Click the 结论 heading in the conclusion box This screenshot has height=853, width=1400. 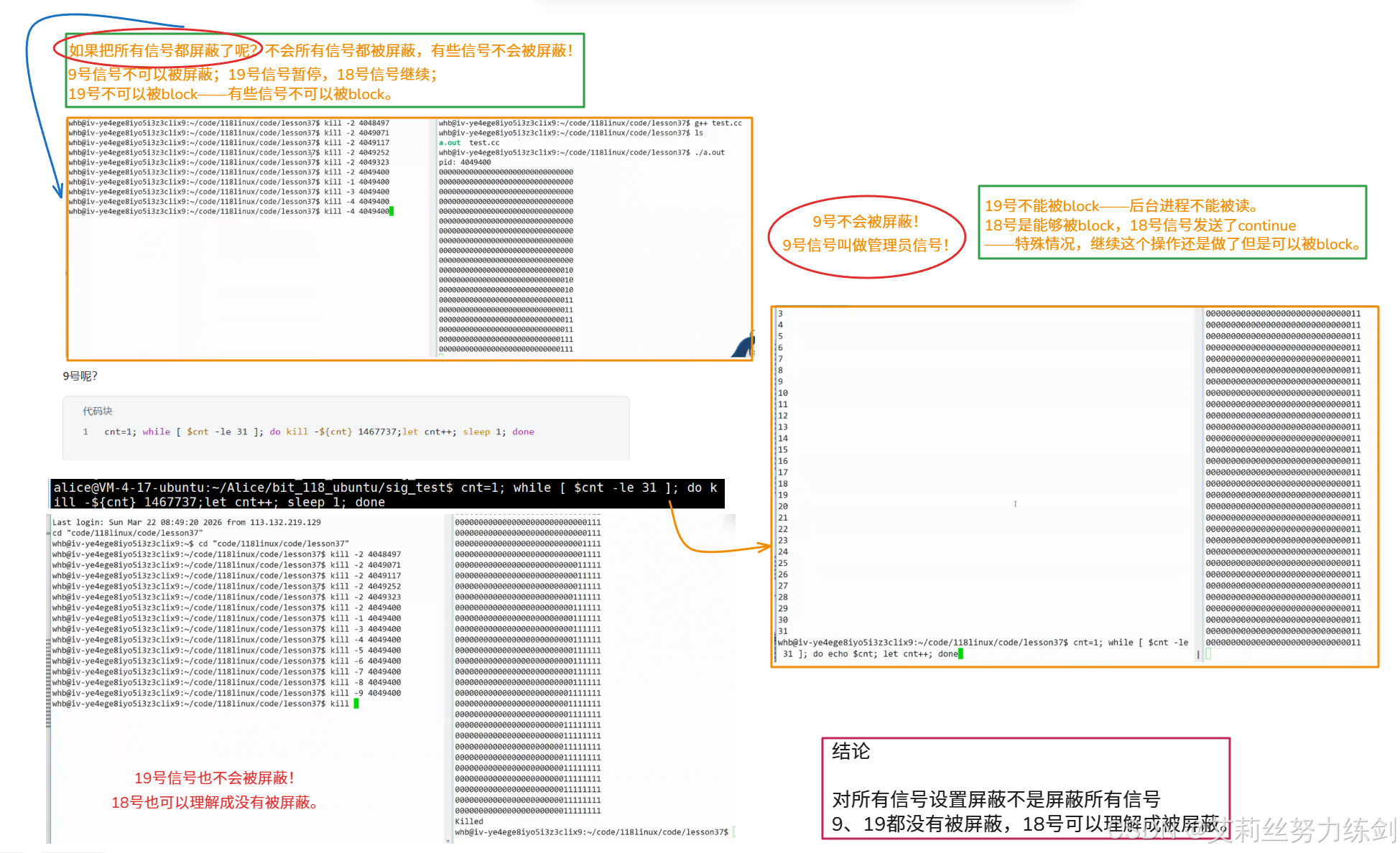tap(850, 752)
